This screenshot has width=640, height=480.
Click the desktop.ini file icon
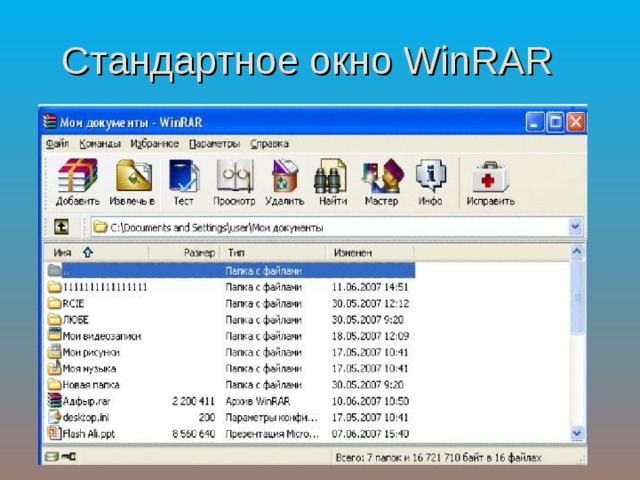point(54,417)
